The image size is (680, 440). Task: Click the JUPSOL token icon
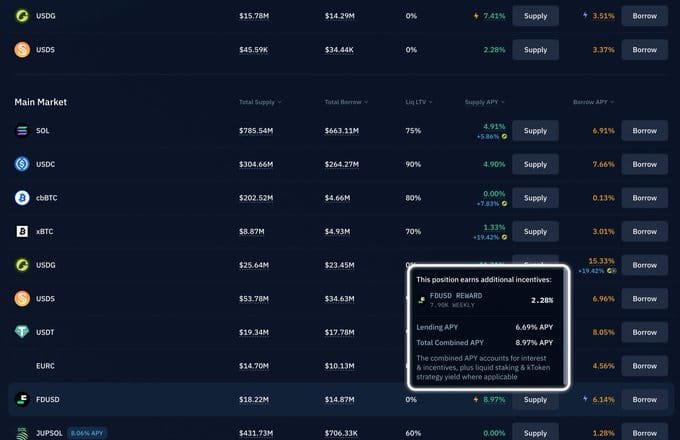[x=22, y=433]
